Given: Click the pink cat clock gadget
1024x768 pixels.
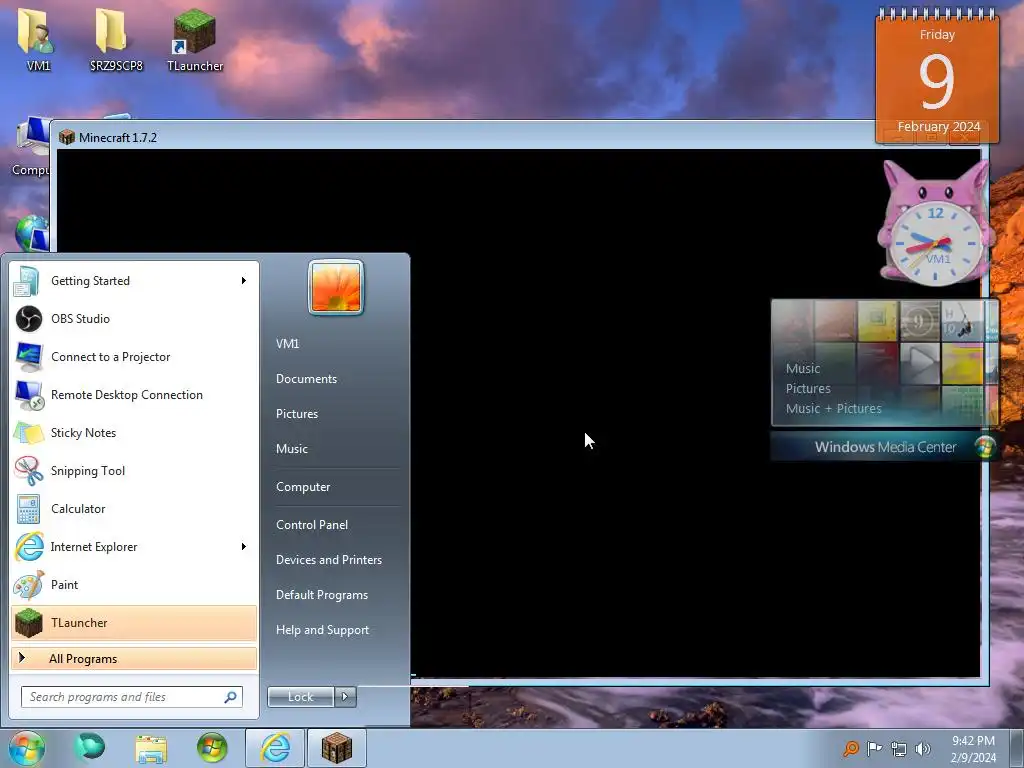Looking at the screenshot, I should point(935,222).
